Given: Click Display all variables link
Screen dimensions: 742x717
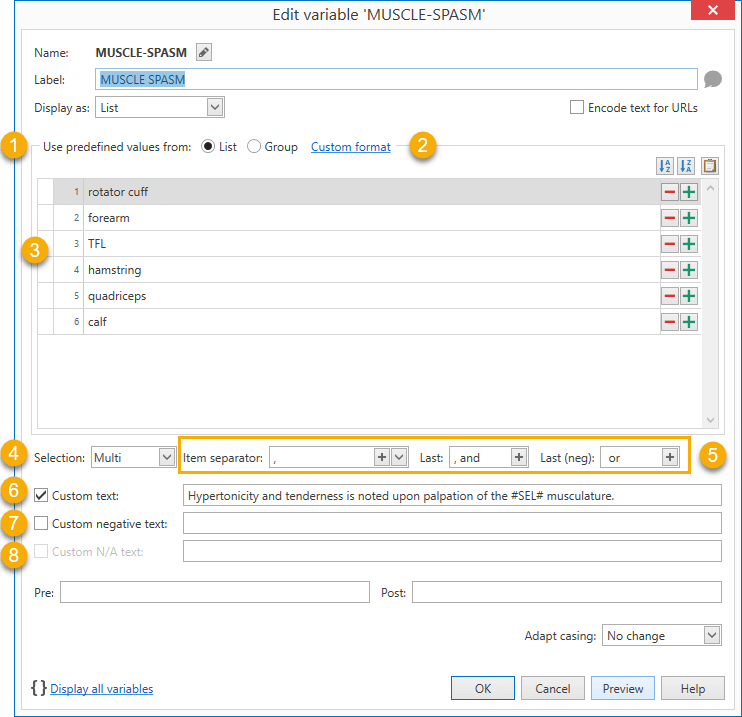Looking at the screenshot, I should coord(101,688).
